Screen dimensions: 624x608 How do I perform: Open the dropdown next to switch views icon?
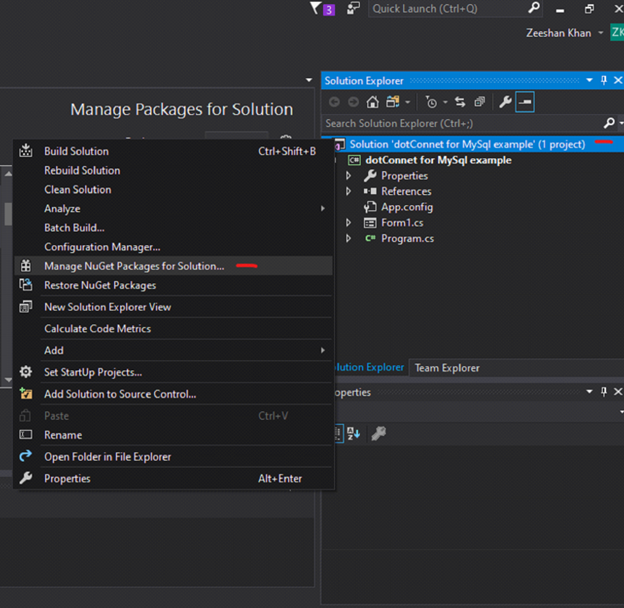click(408, 102)
